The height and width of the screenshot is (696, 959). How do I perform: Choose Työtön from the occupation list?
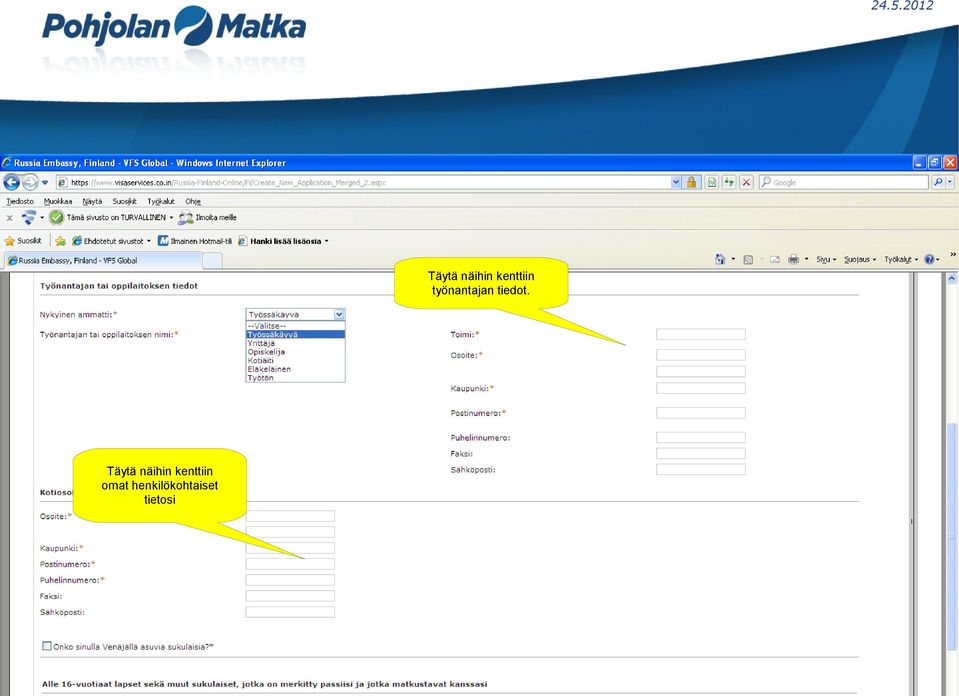(295, 378)
